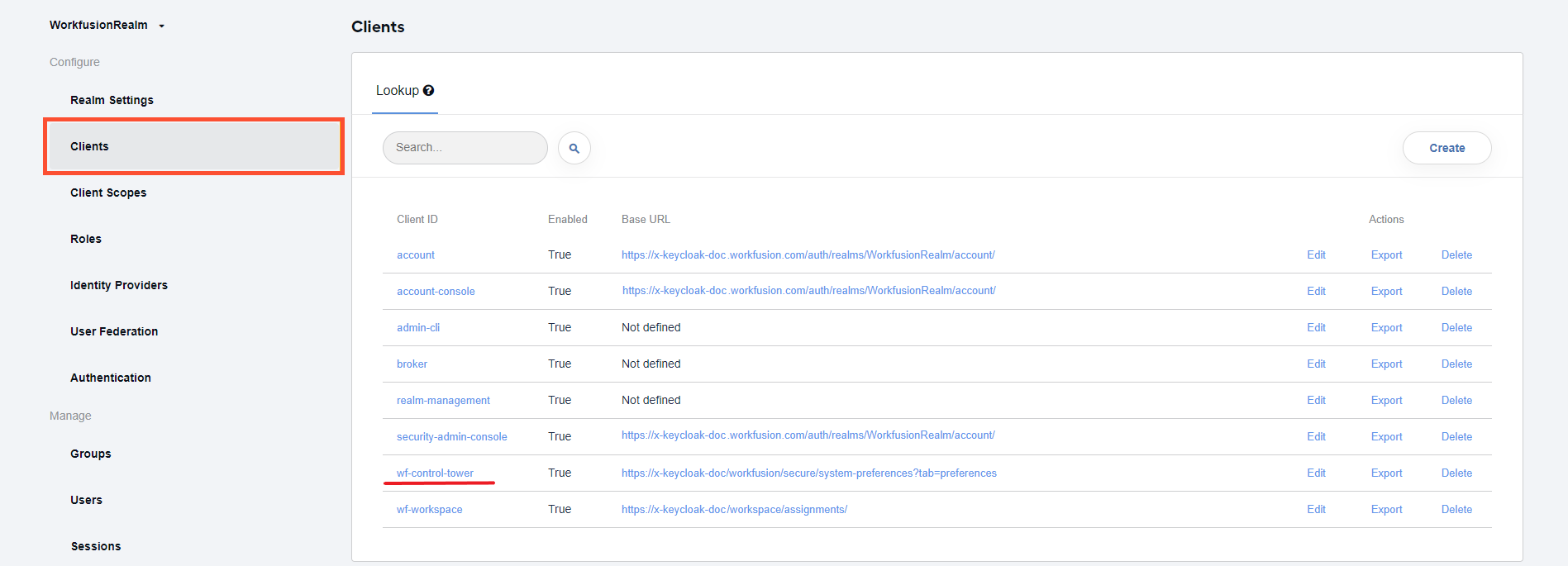
Task: Click 'True' in the wf-workspace row
Action: 560,510
